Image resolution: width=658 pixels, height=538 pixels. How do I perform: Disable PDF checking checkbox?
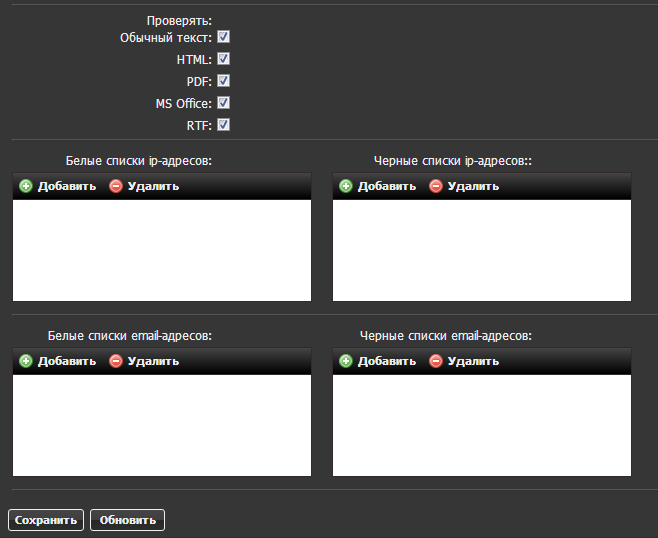coord(224,81)
